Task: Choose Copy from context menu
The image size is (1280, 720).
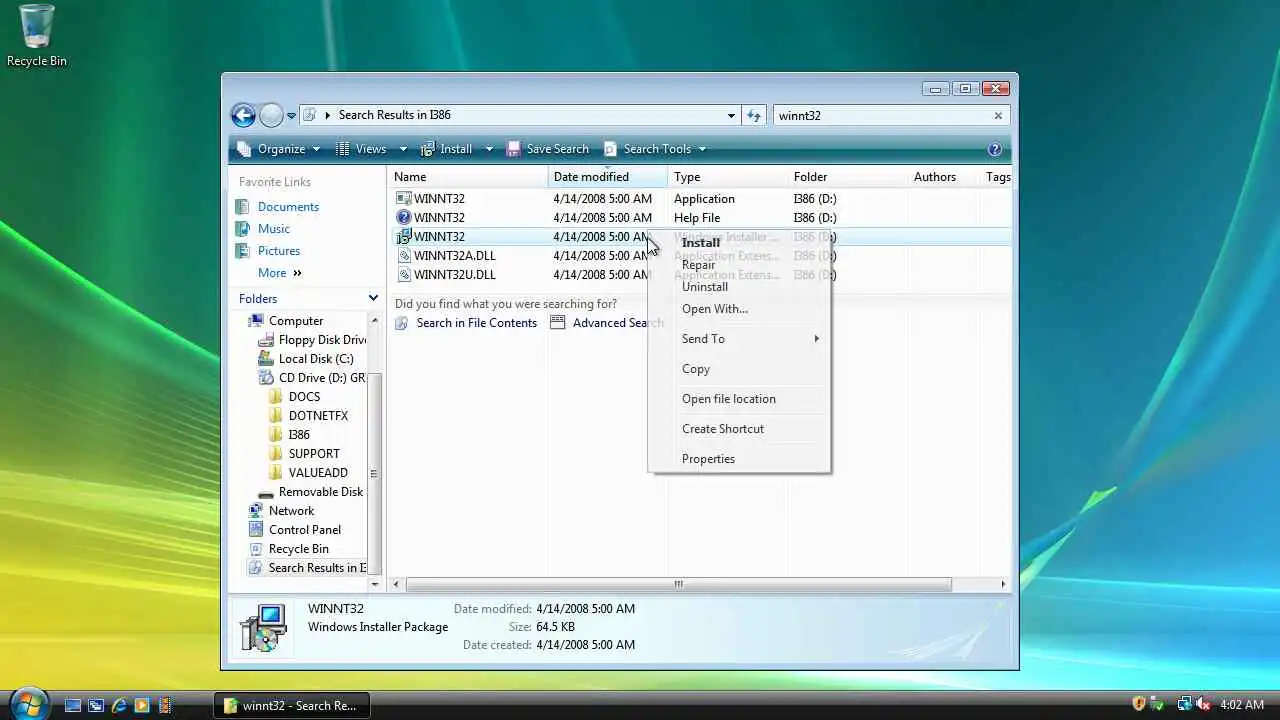Action: (739, 369)
